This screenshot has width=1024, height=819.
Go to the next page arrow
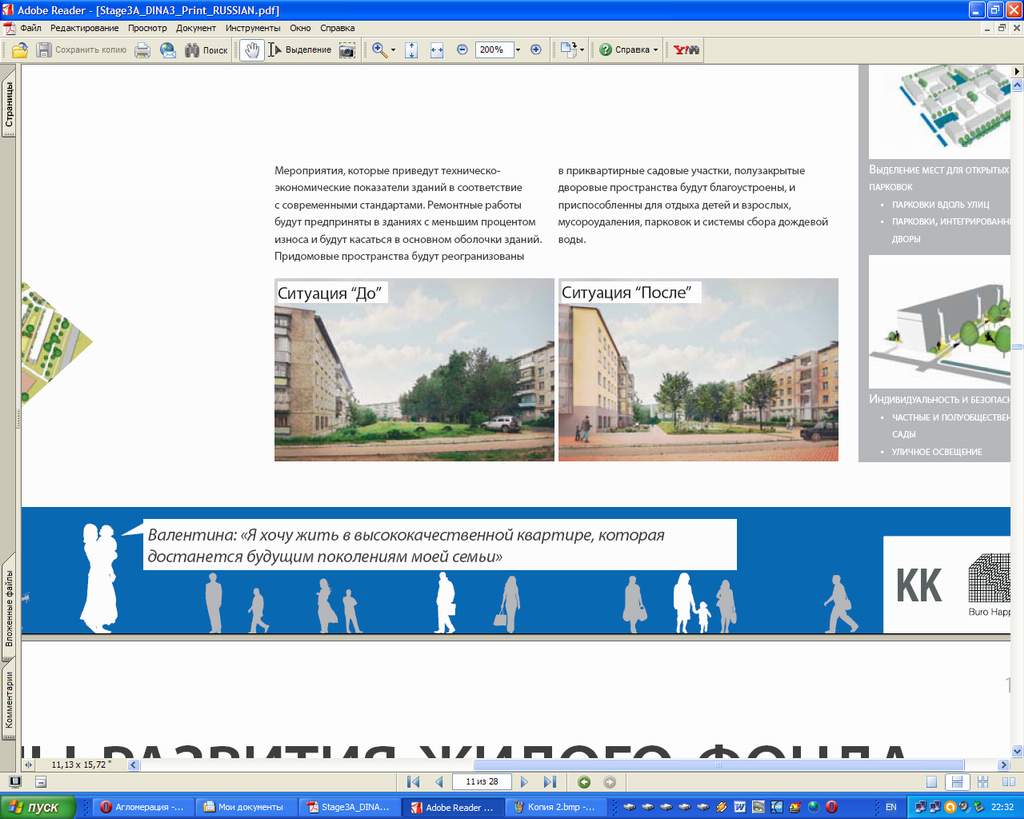[x=524, y=782]
